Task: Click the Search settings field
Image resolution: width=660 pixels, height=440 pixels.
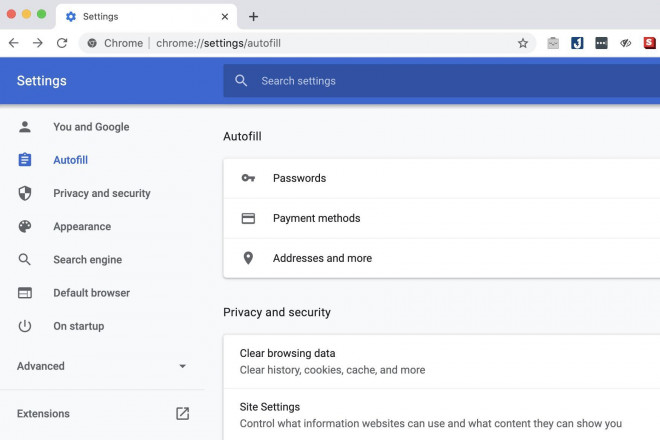Action: click(x=440, y=81)
